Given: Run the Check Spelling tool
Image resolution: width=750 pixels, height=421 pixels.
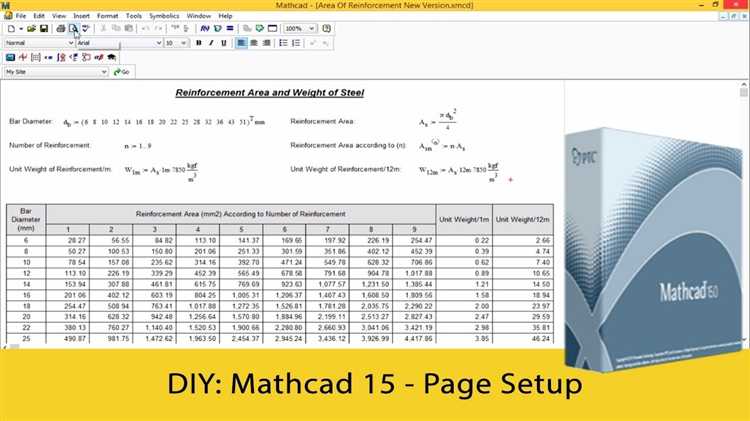Looking at the screenshot, I should 86,29.
